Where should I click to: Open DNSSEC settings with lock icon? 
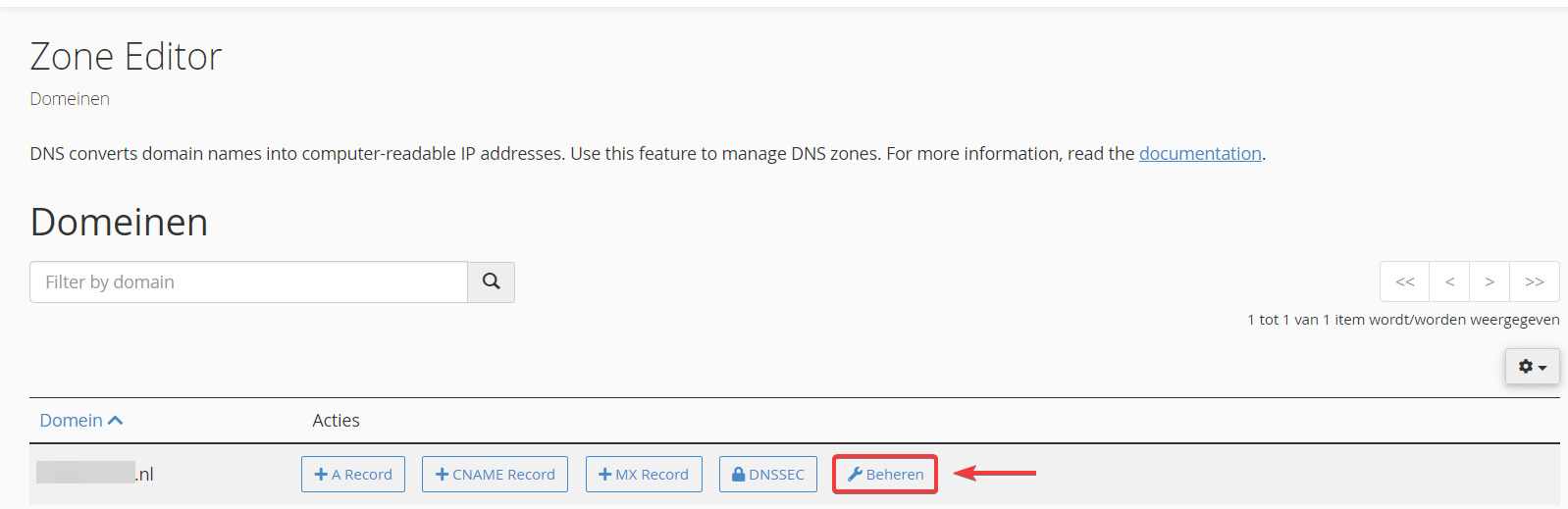767,475
